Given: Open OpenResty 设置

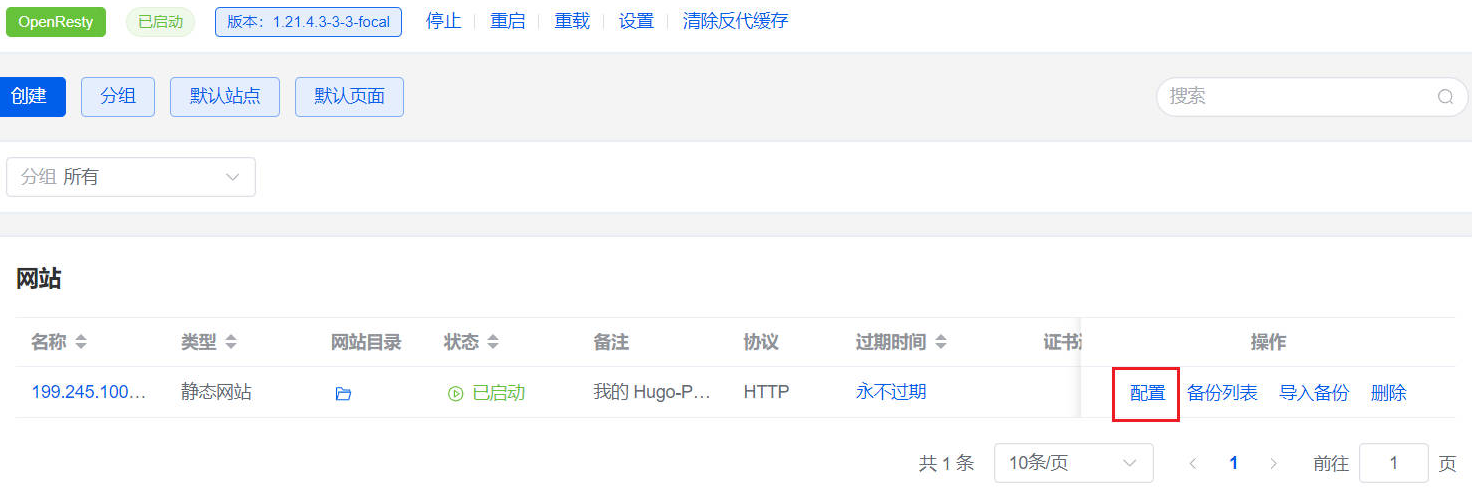Looking at the screenshot, I should (x=636, y=21).
